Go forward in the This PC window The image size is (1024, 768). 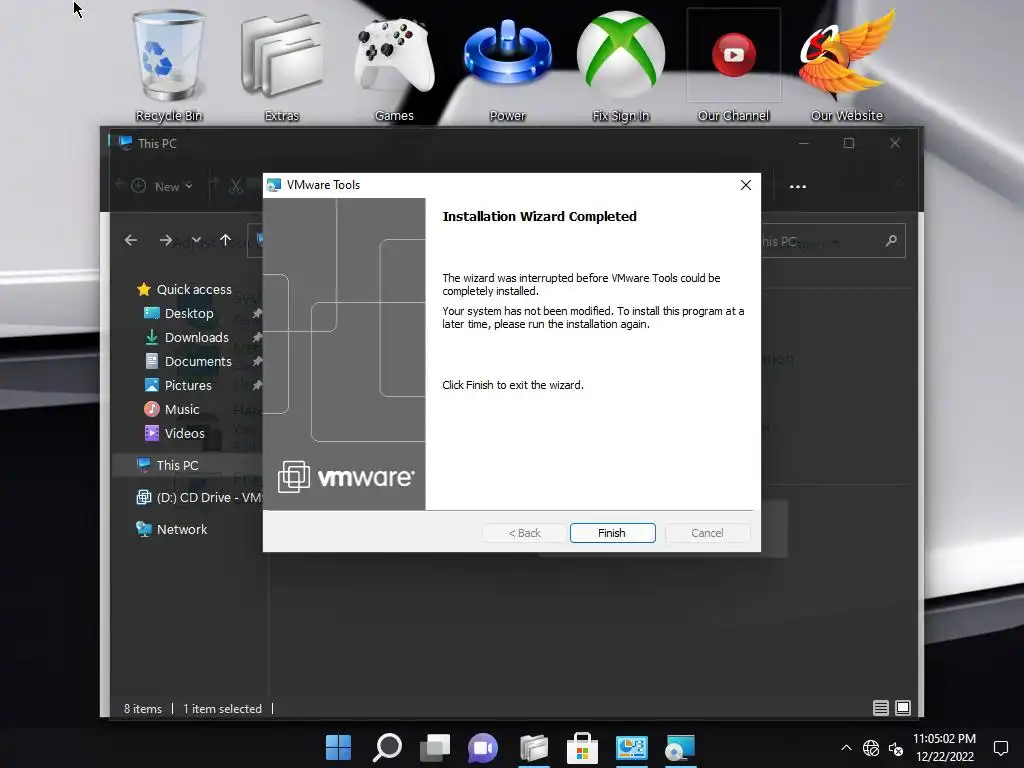pos(166,240)
